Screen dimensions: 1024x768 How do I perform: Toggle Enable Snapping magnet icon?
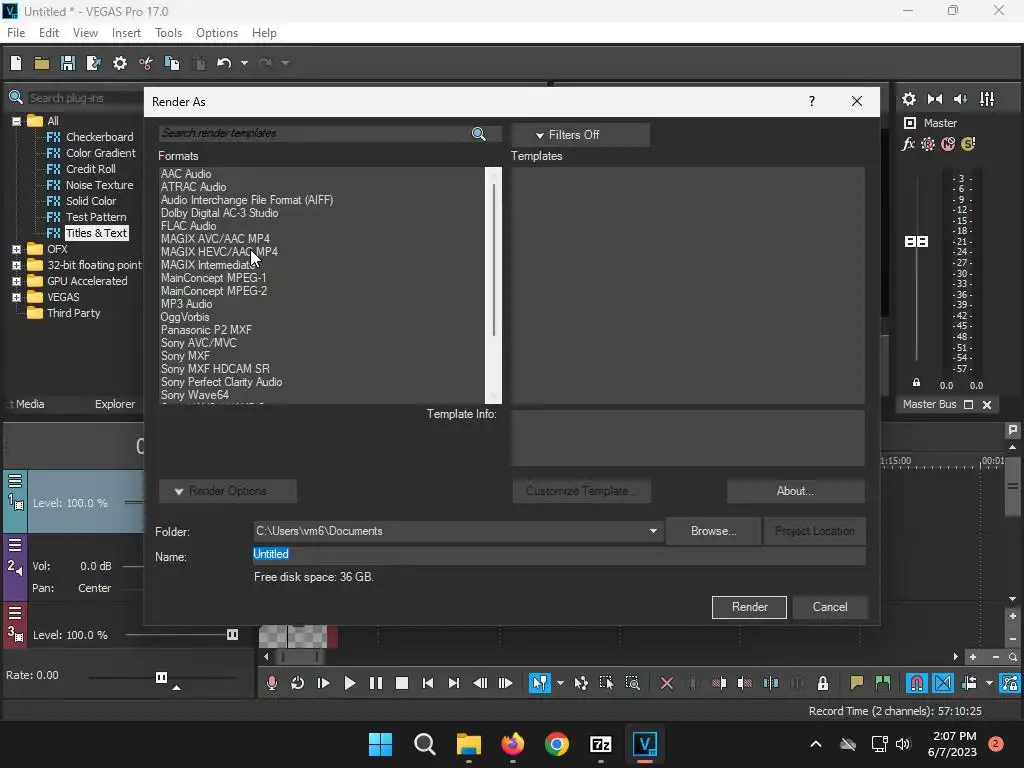[917, 683]
